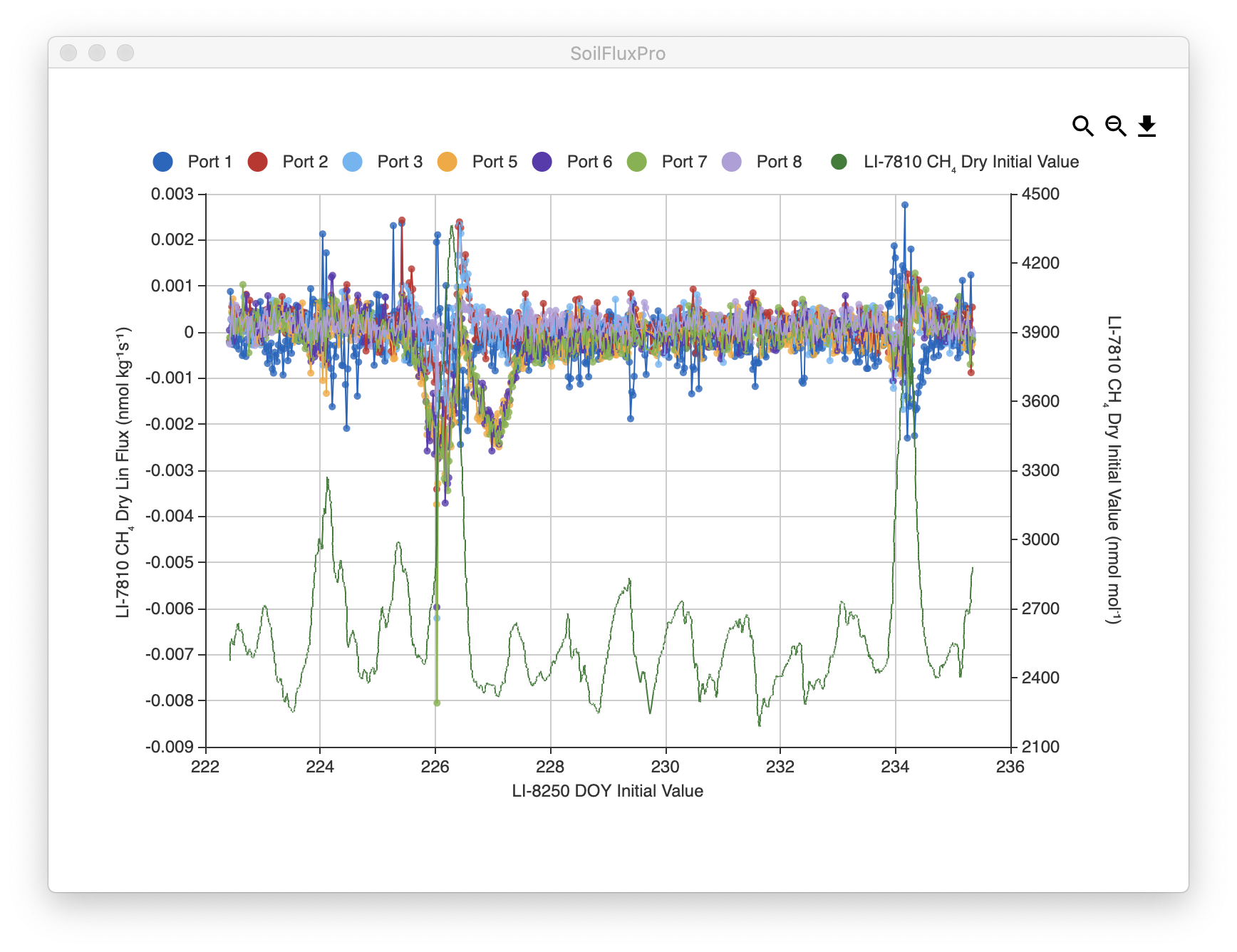Click the lowest green data point near -0.008
This screenshot has width=1237, height=952.
point(437,703)
